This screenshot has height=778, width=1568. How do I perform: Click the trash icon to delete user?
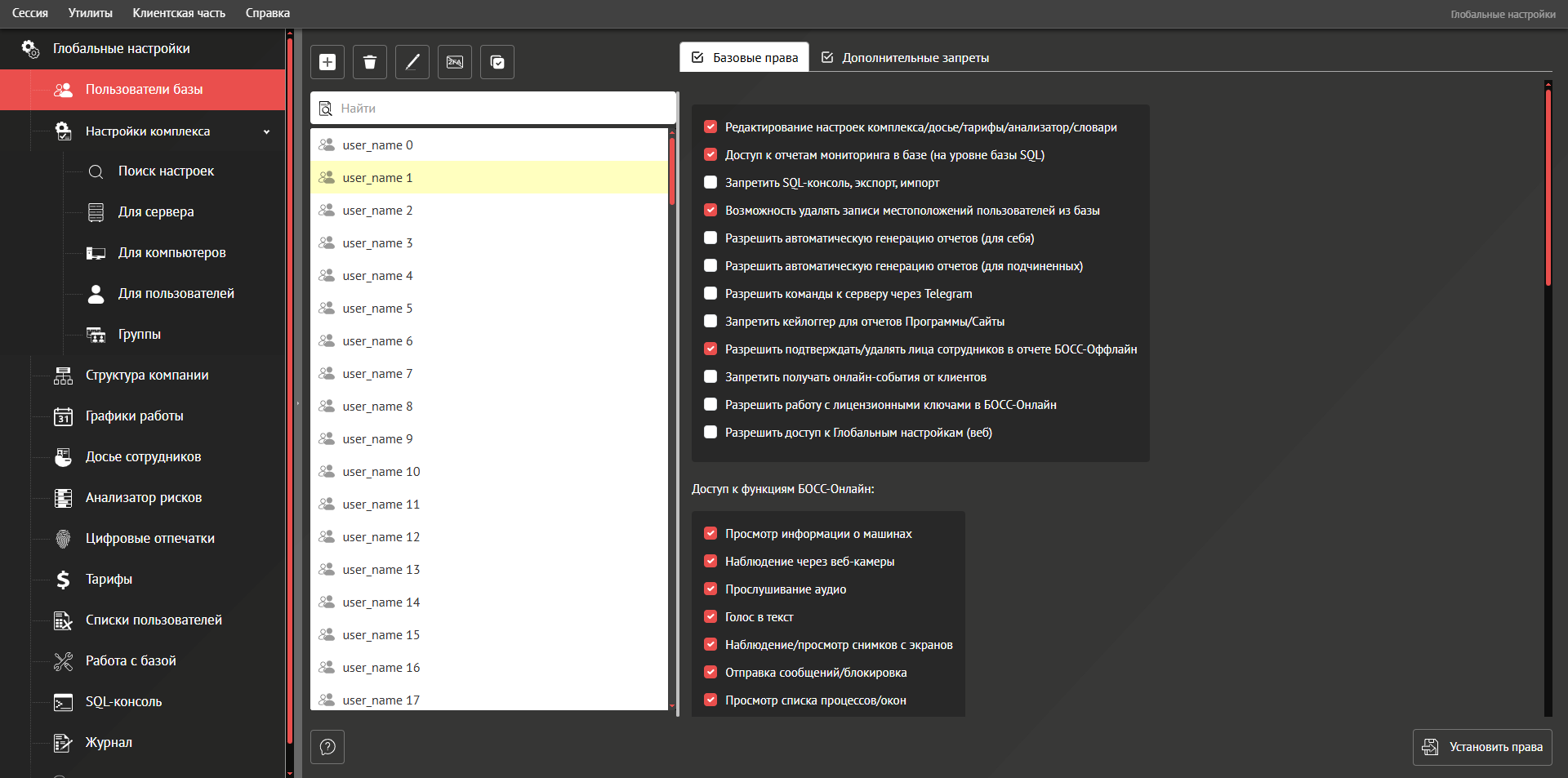pos(370,62)
